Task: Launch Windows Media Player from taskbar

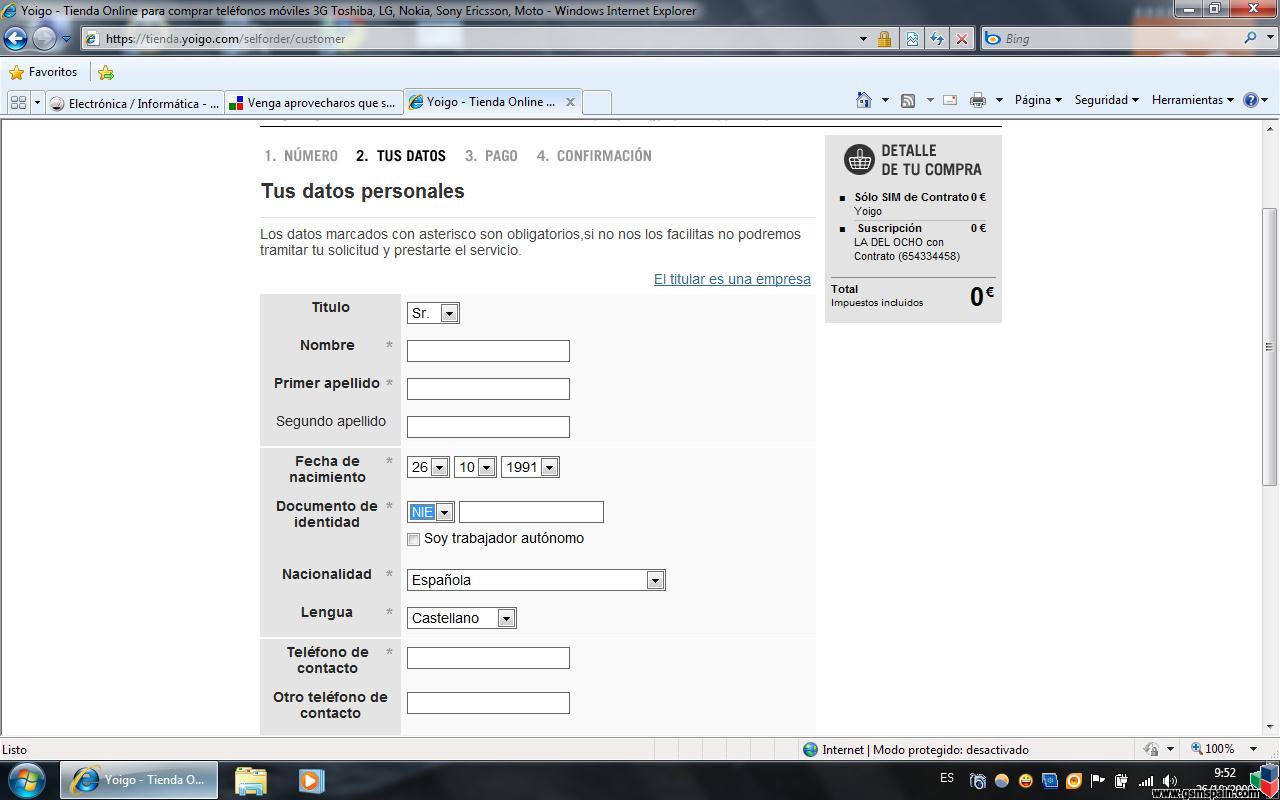Action: pyautogui.click(x=311, y=780)
